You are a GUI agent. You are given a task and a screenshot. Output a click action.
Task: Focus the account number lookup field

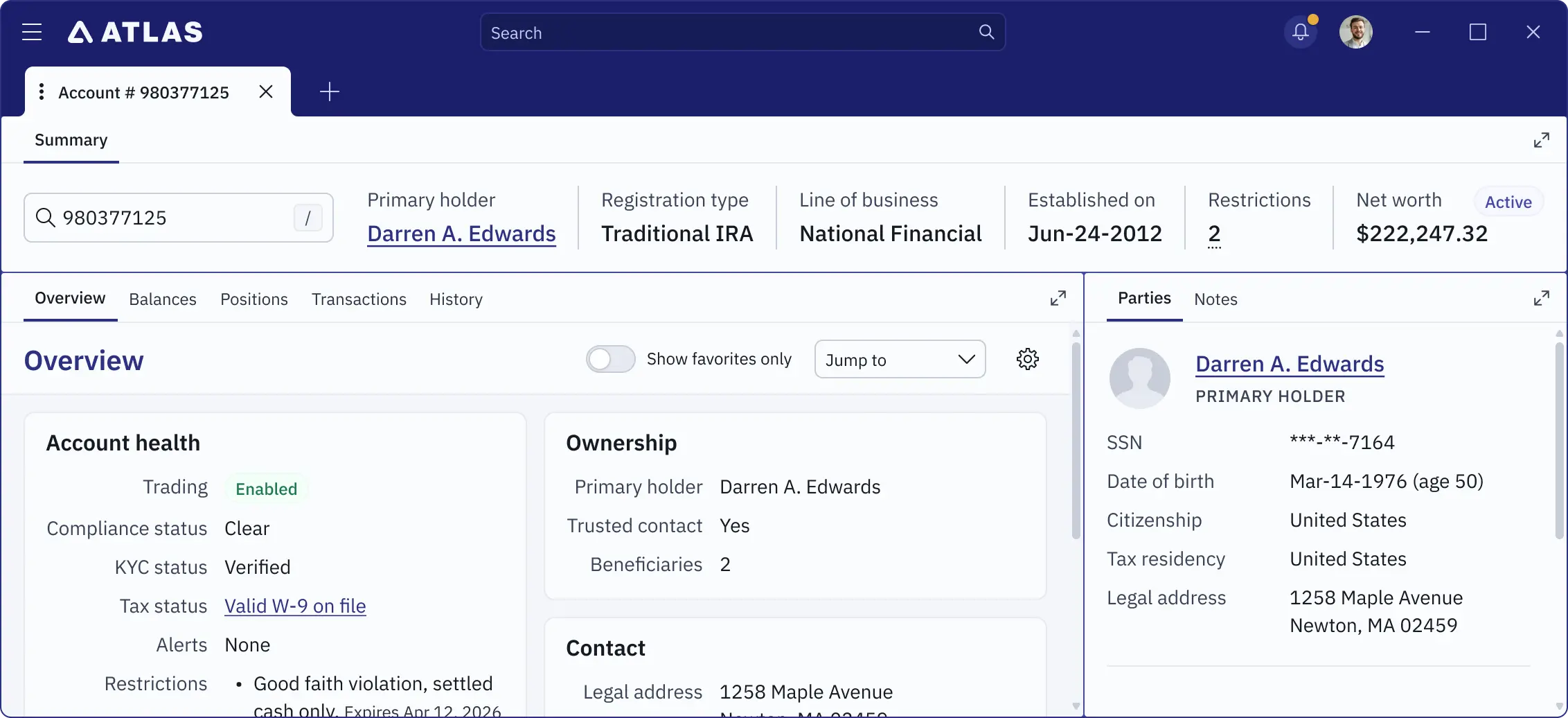click(179, 218)
